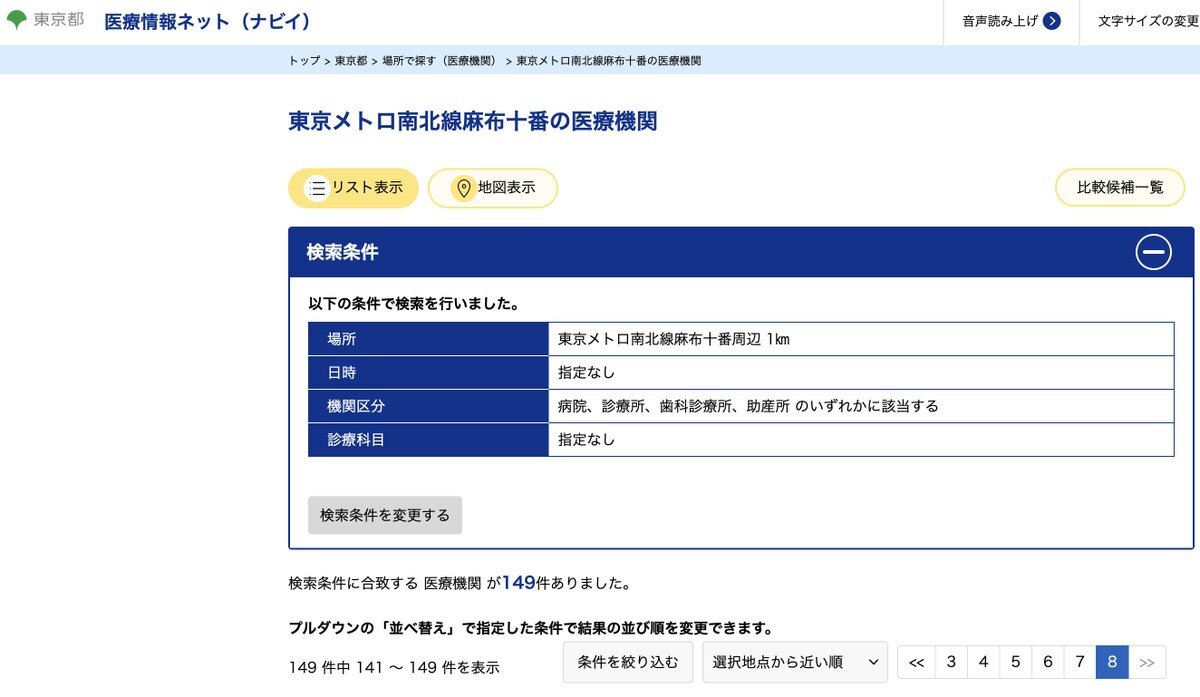Click the 診療科目 table header cell
The image size is (1200, 697).
pyautogui.click(x=428, y=440)
